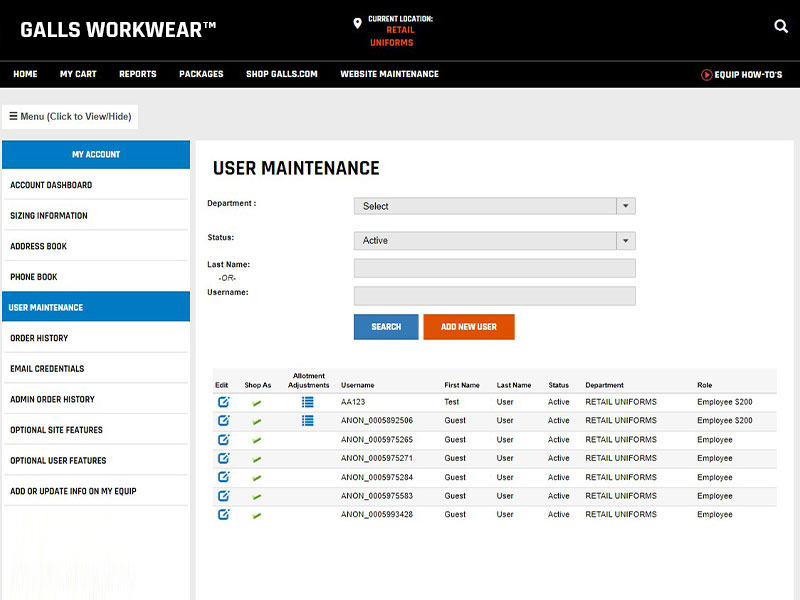Image resolution: width=800 pixels, height=600 pixels.
Task: Focus the Username text field
Action: pyautogui.click(x=494, y=296)
